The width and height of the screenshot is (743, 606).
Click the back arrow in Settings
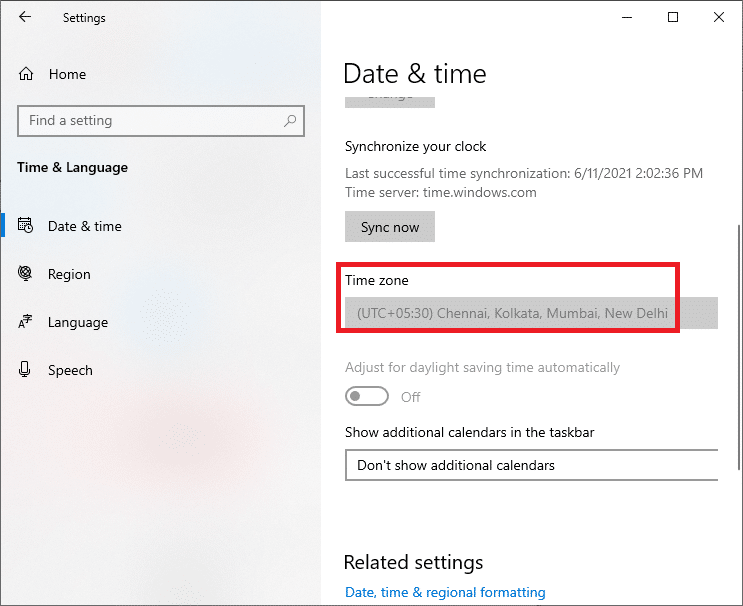tap(25, 17)
